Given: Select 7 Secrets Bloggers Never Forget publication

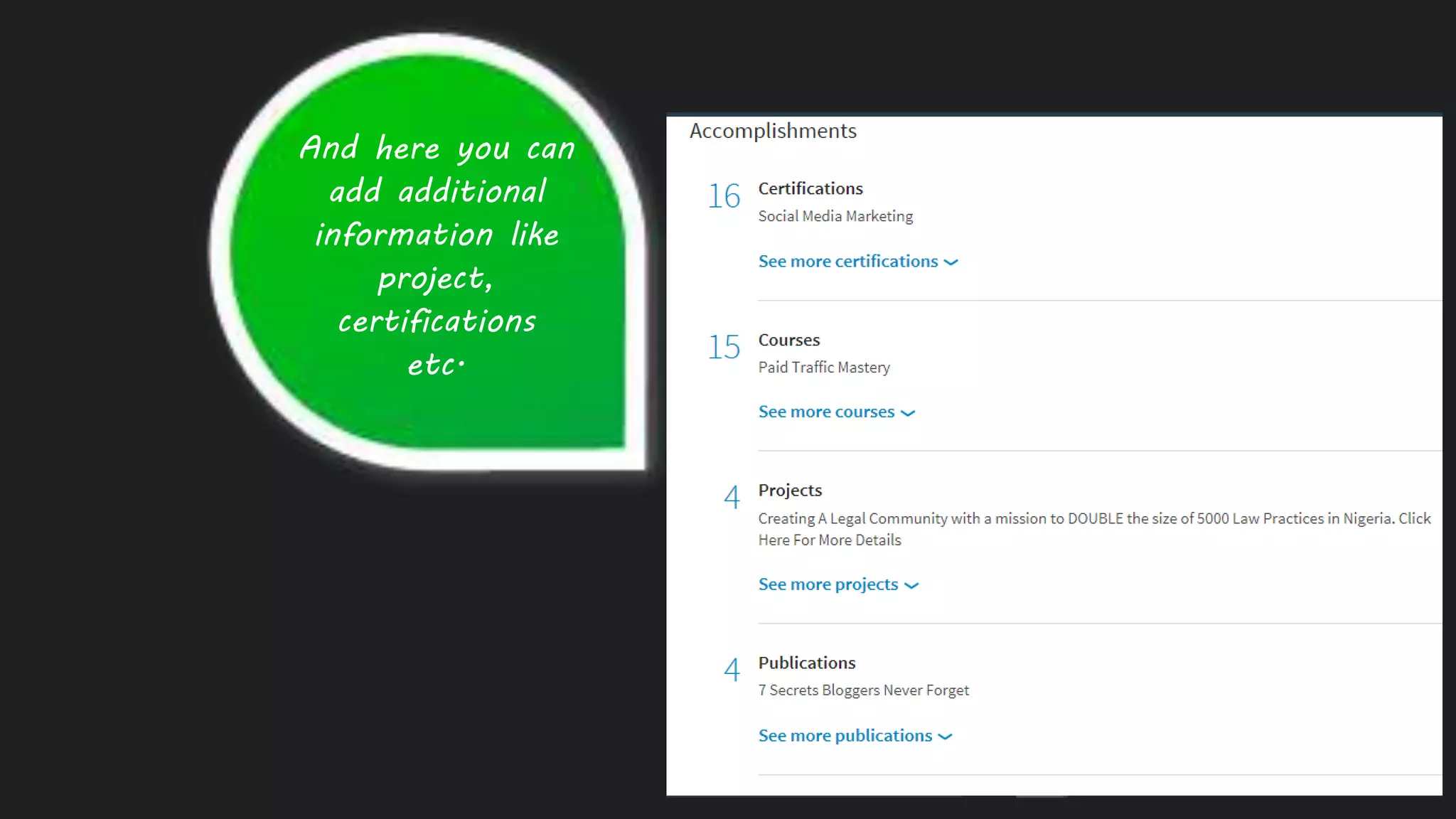Looking at the screenshot, I should pyautogui.click(x=863, y=690).
